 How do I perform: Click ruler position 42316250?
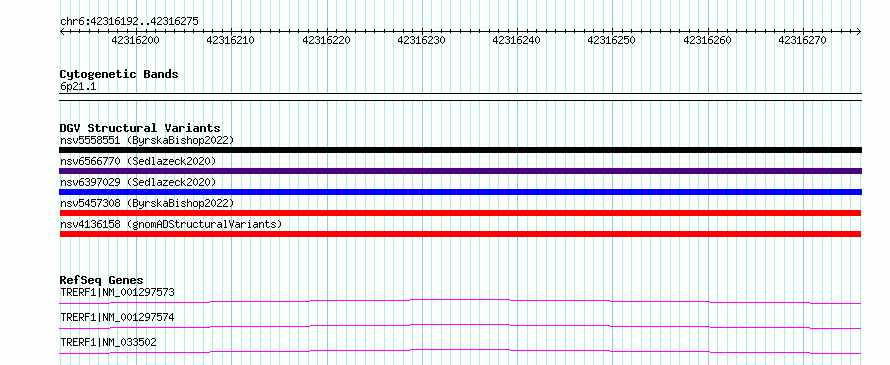(x=611, y=40)
